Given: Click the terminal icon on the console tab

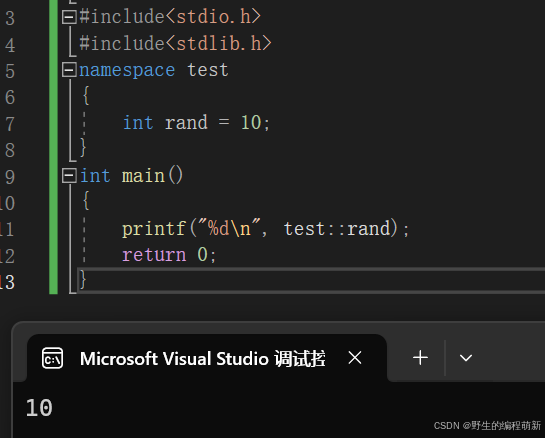Looking at the screenshot, I should (52, 358).
